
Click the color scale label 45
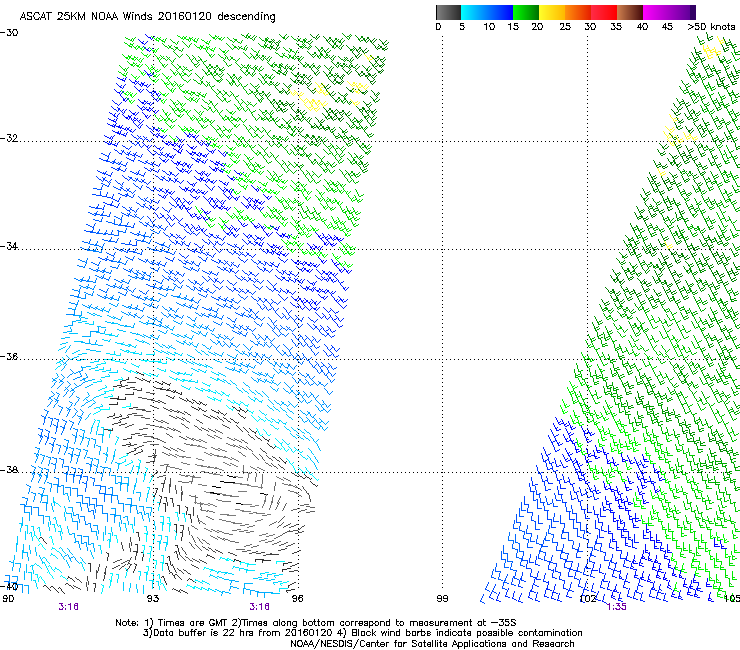[667, 27]
